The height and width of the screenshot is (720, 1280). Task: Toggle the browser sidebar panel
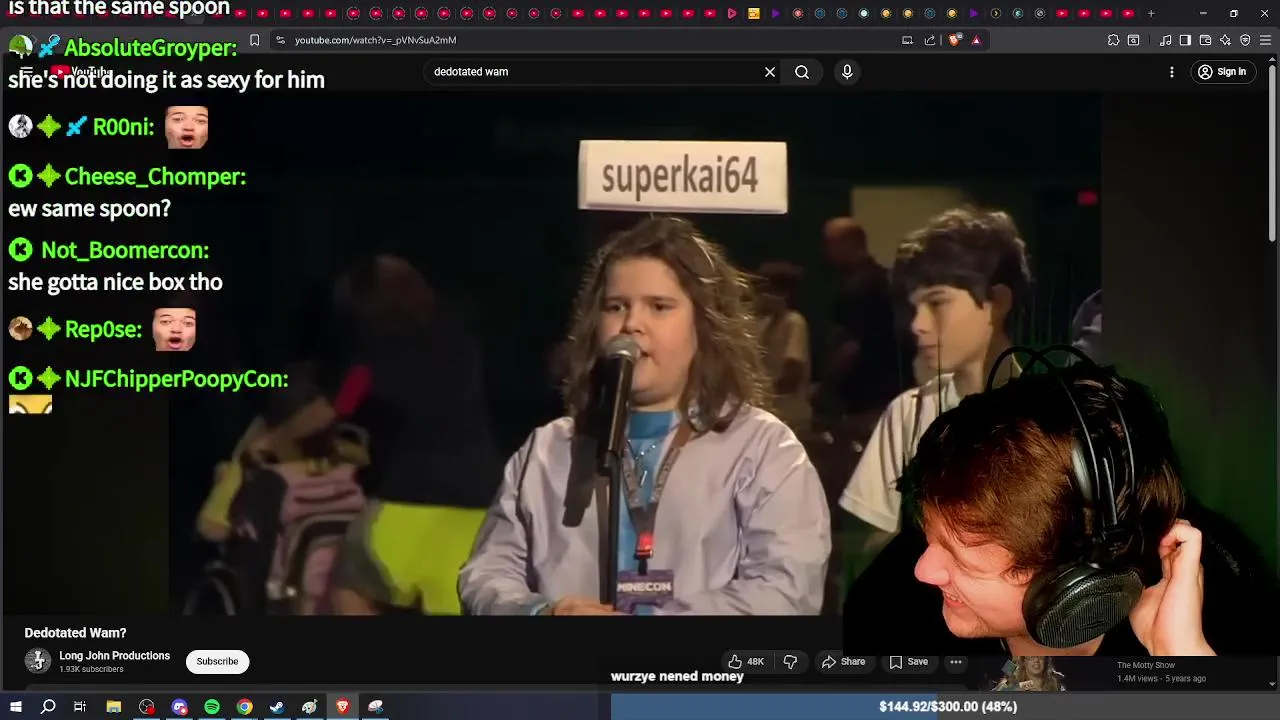point(1185,40)
